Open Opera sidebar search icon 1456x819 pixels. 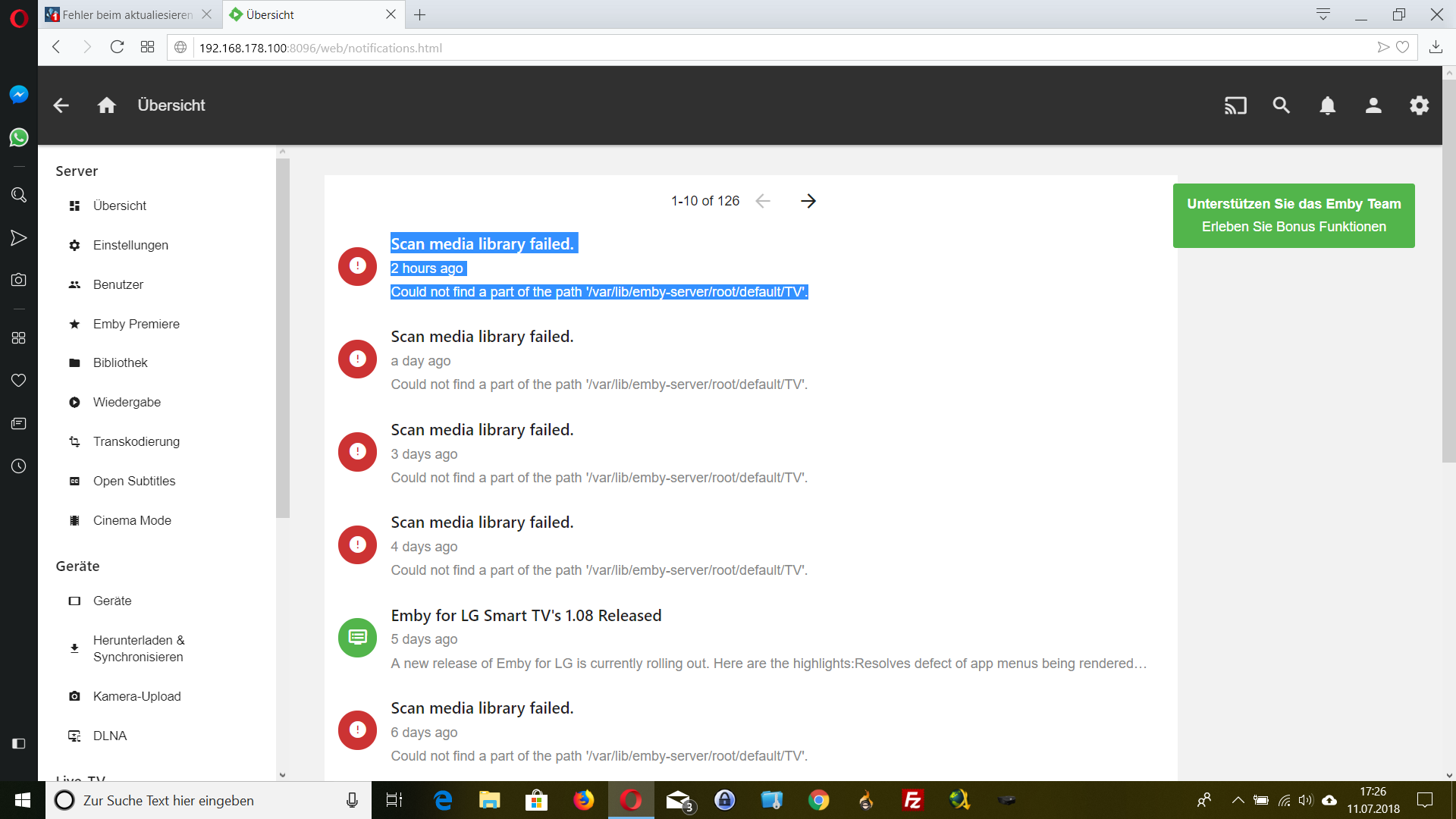(x=19, y=195)
